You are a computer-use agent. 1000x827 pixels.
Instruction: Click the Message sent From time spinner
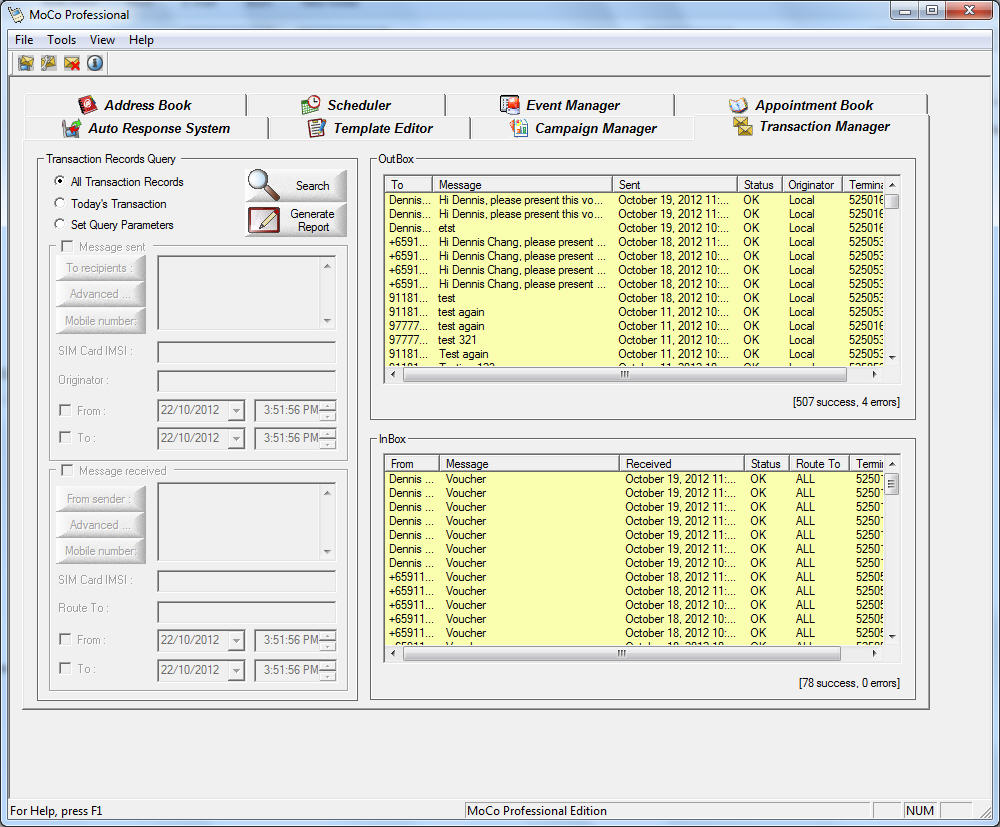click(x=328, y=411)
